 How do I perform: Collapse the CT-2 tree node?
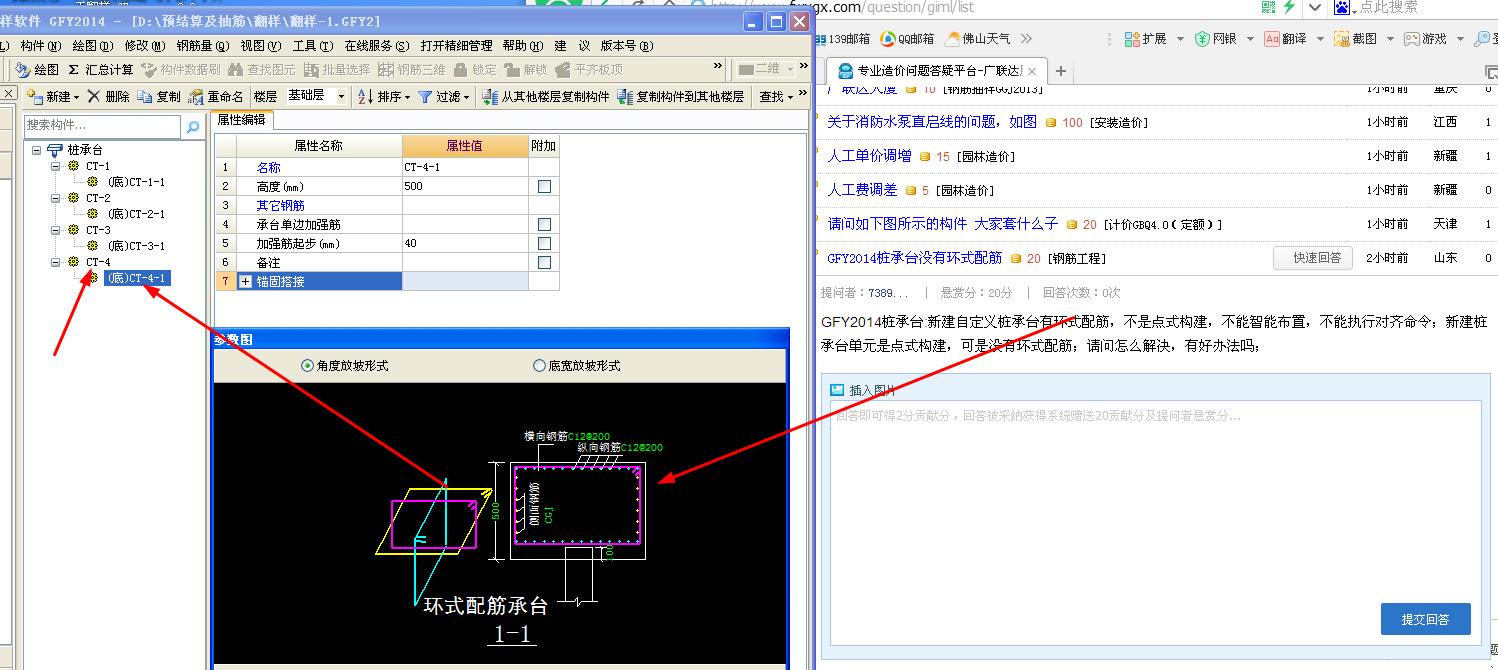[x=57, y=198]
